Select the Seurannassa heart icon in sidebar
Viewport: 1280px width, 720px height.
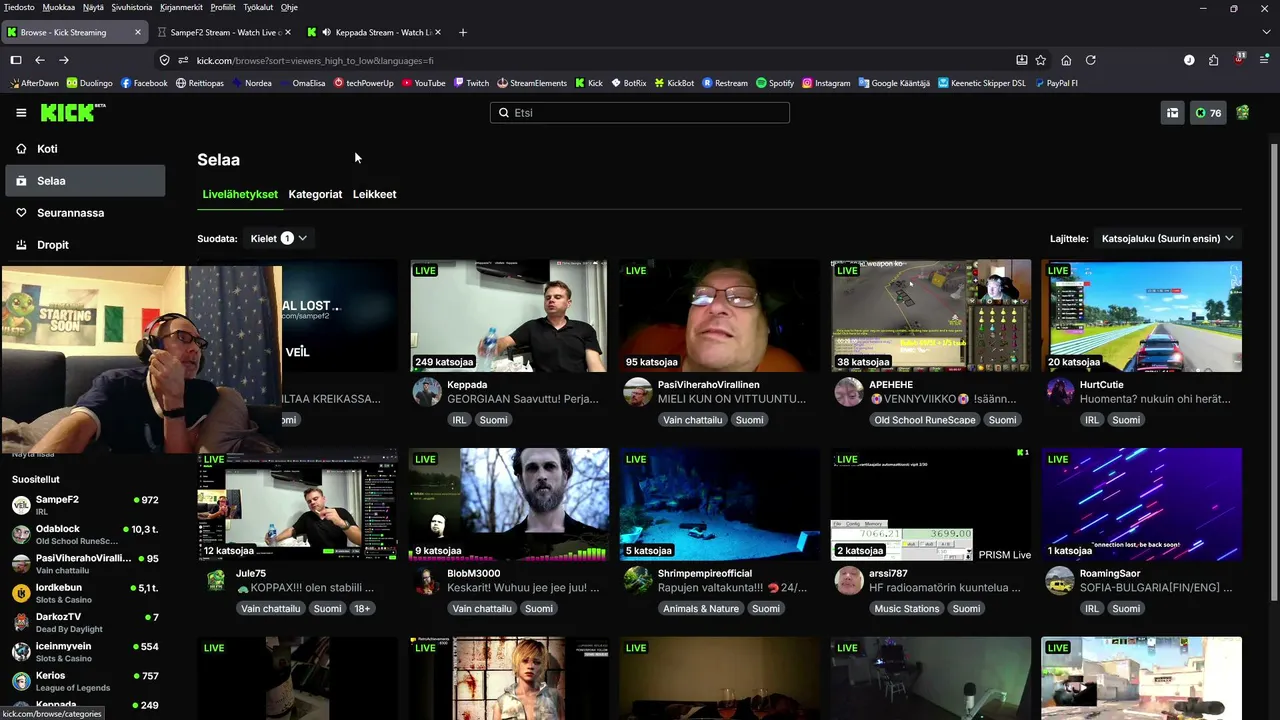coord(21,213)
